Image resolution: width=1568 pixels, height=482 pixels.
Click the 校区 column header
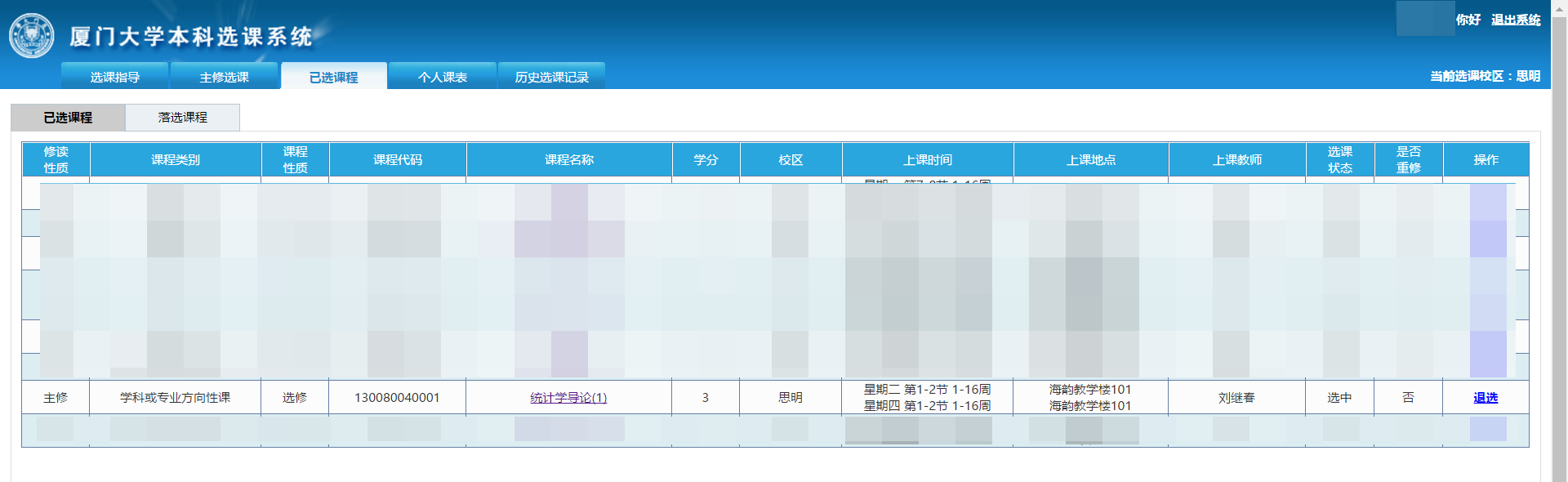pyautogui.click(x=791, y=159)
